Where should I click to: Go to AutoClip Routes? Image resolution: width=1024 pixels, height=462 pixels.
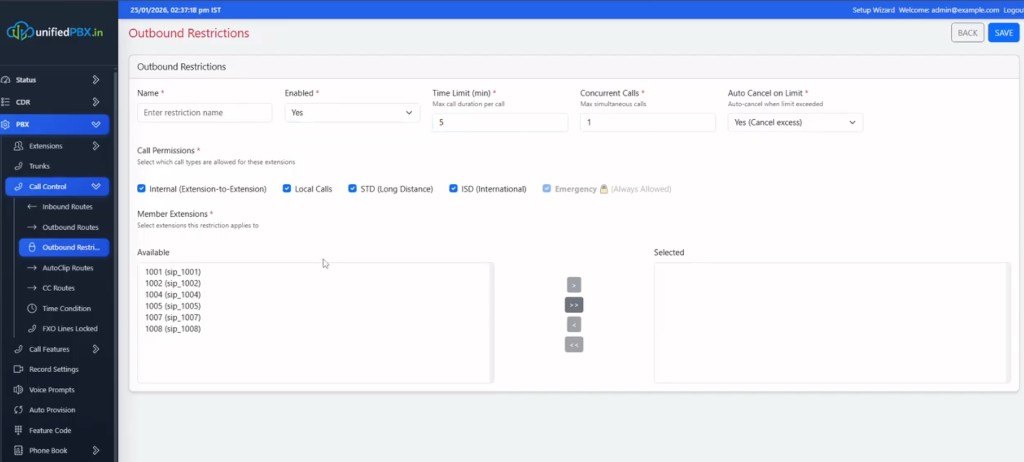[x=68, y=268]
